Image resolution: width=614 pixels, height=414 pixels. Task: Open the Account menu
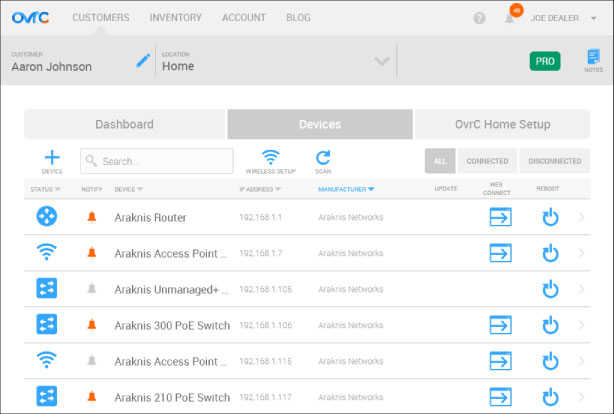(x=244, y=18)
